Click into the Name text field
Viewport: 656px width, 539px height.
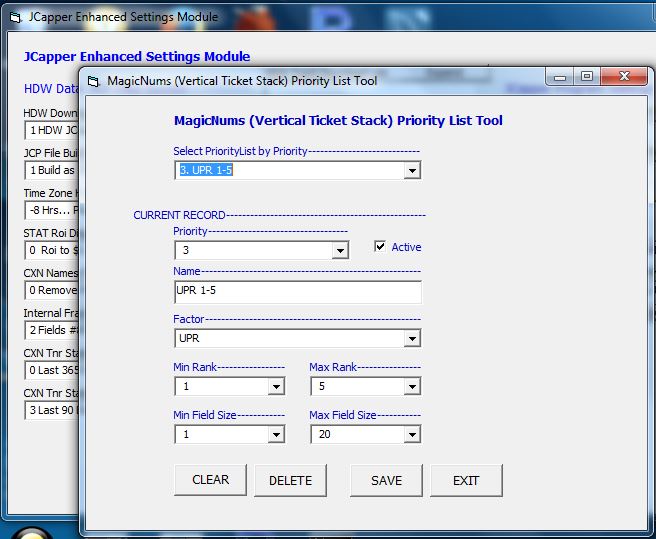coord(298,292)
